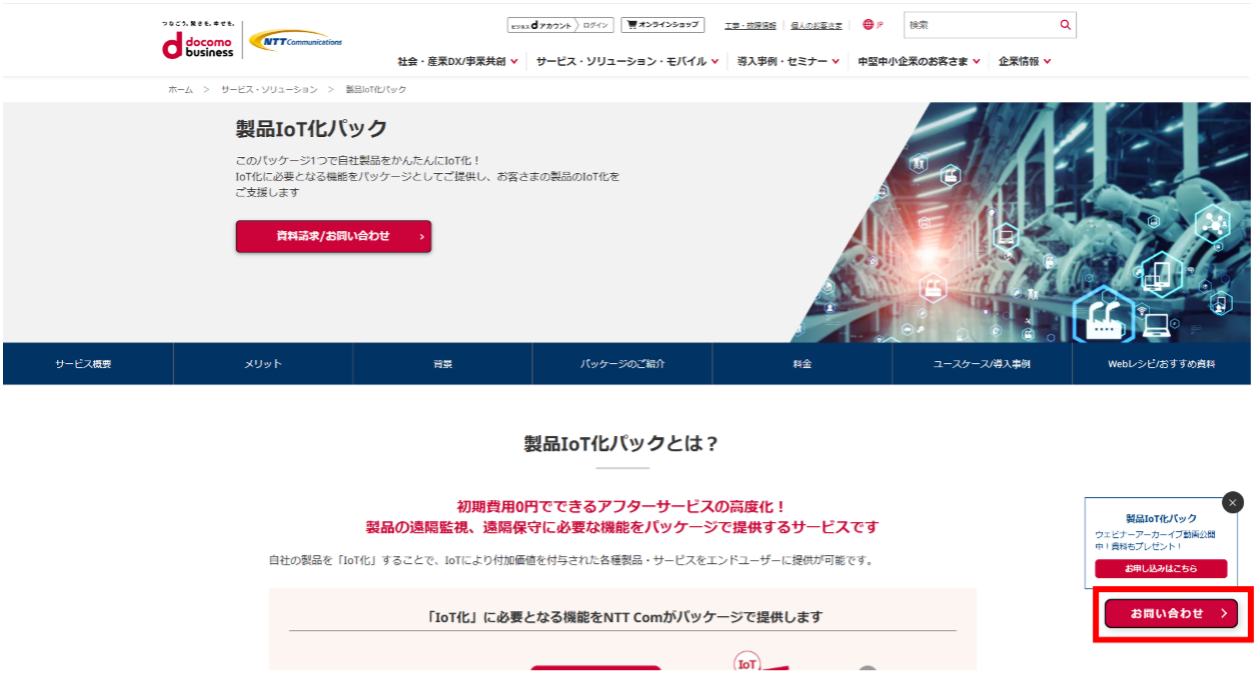Open the Webレシピ/おすすめ資料 tab

1163,364
